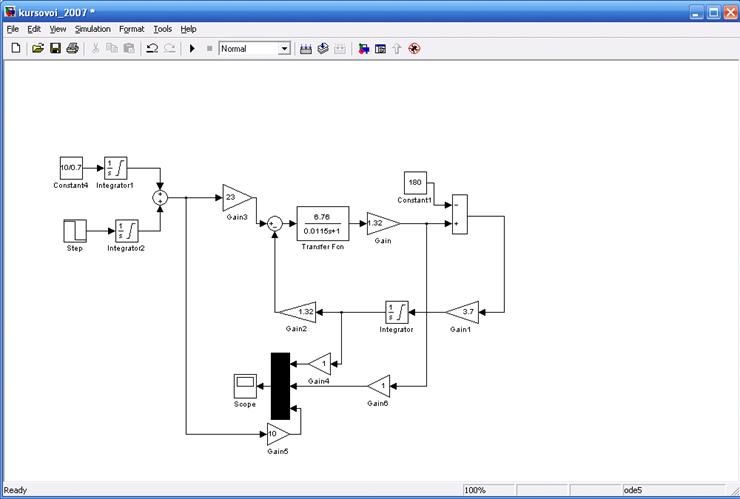Select the Transfer Fcn block
Image resolution: width=740 pixels, height=499 pixels.
click(322, 223)
